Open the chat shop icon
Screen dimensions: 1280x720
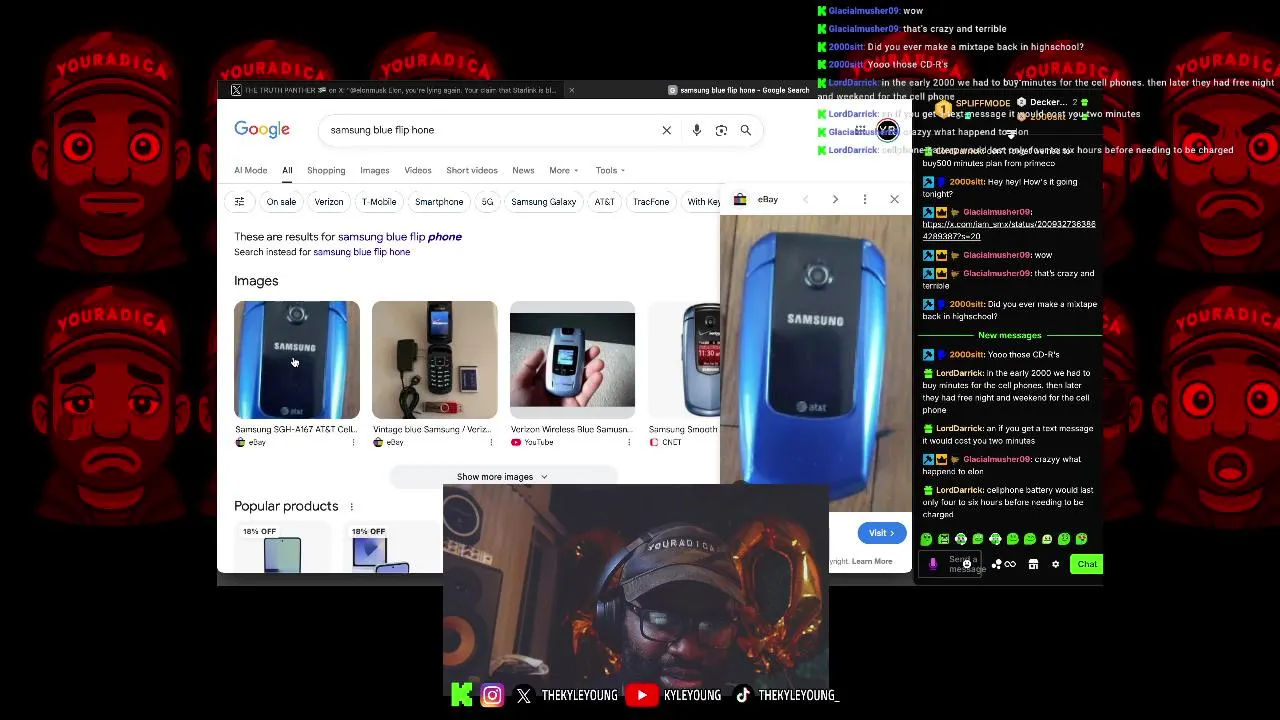[x=1033, y=564]
